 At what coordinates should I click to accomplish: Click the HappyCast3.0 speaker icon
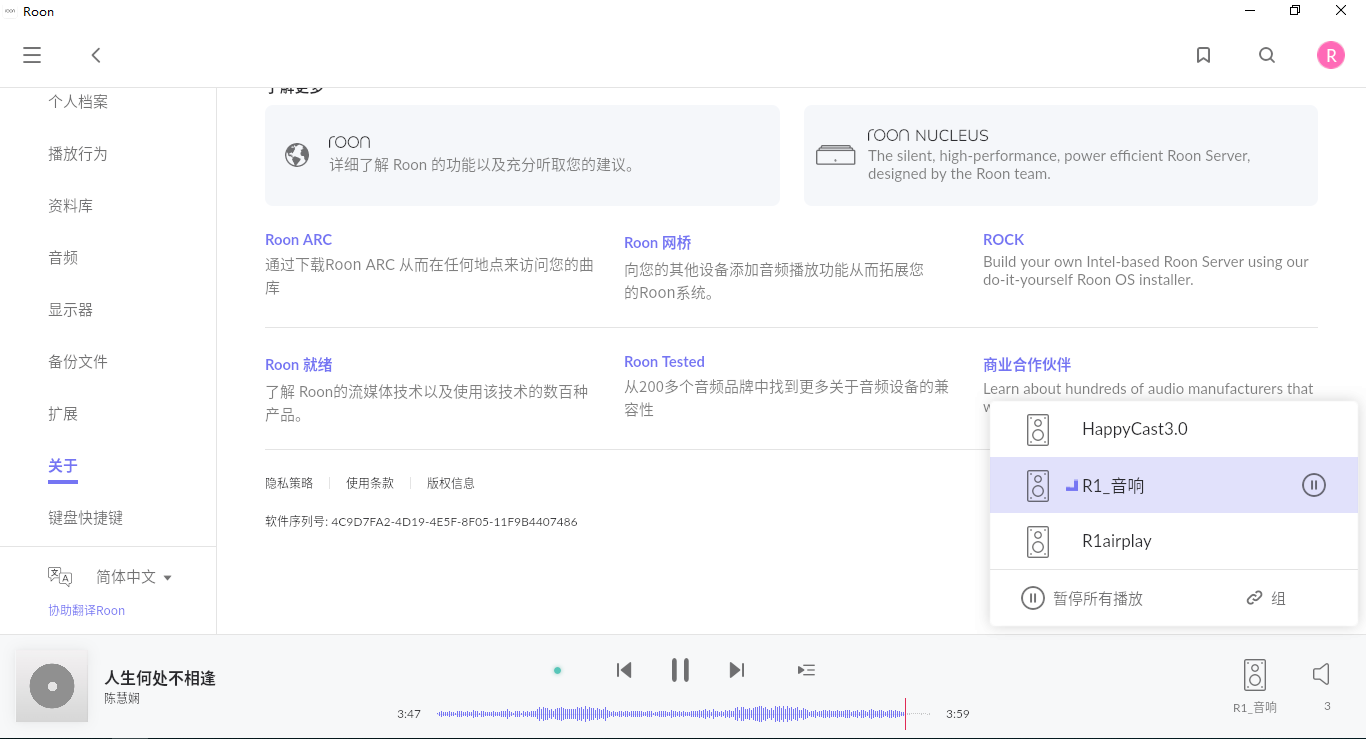click(x=1038, y=429)
